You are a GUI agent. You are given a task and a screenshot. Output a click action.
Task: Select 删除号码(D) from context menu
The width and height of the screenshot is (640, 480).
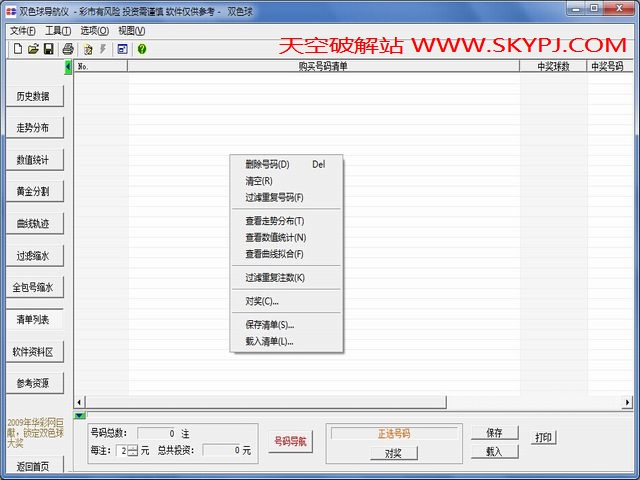267,164
